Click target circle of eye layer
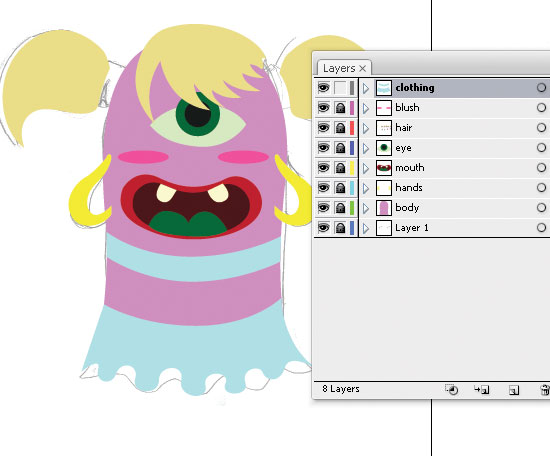The width and height of the screenshot is (550, 456). click(541, 148)
